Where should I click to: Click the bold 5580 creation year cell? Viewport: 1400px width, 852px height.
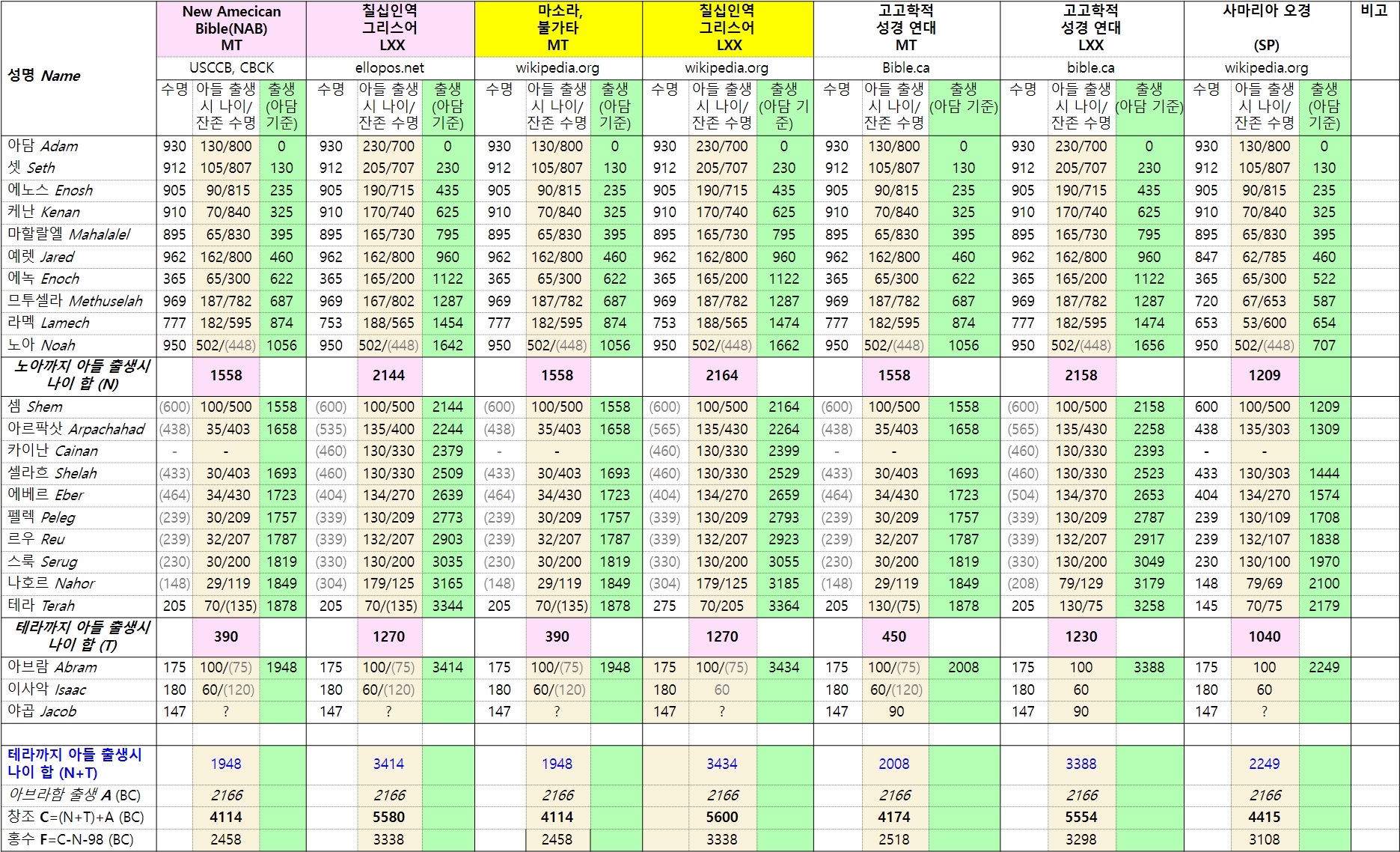pyautogui.click(x=388, y=817)
